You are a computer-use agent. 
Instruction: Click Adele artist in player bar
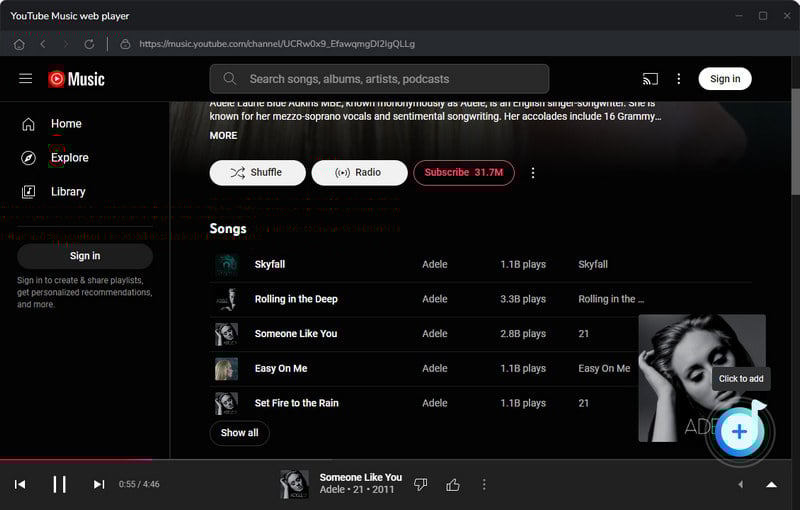[x=332, y=490]
